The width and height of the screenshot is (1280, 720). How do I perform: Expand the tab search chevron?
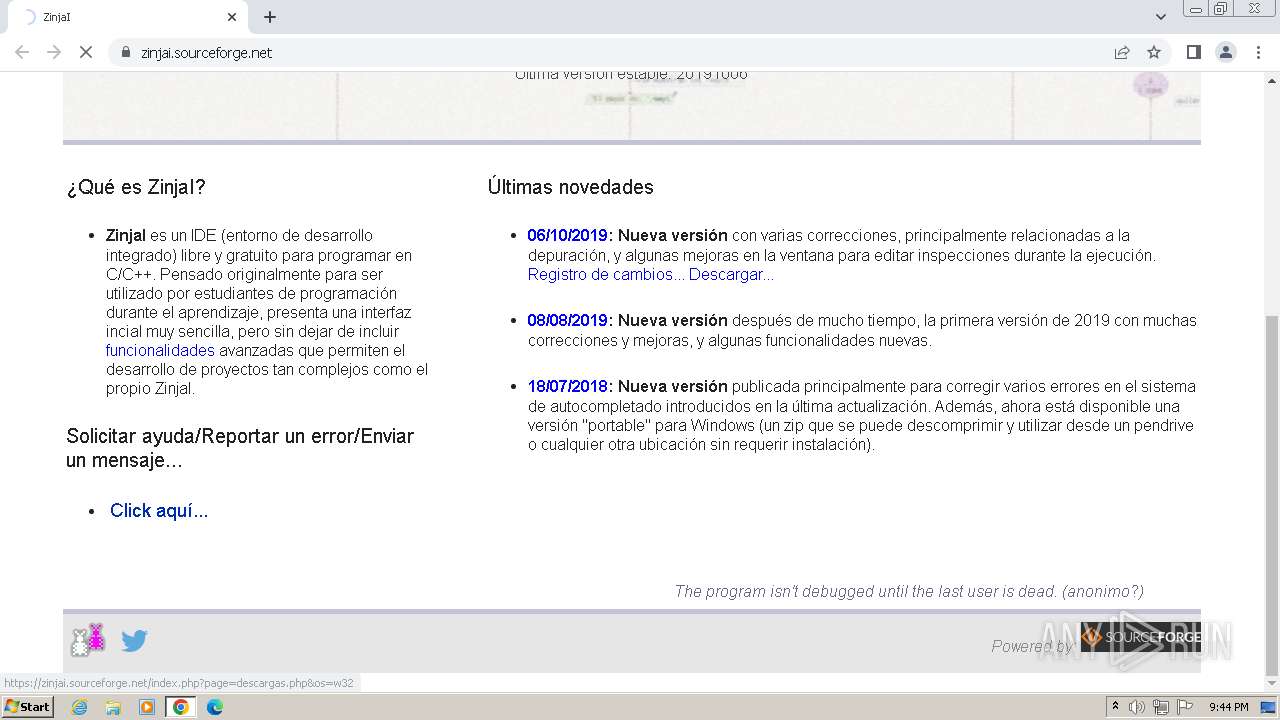coord(1161,17)
